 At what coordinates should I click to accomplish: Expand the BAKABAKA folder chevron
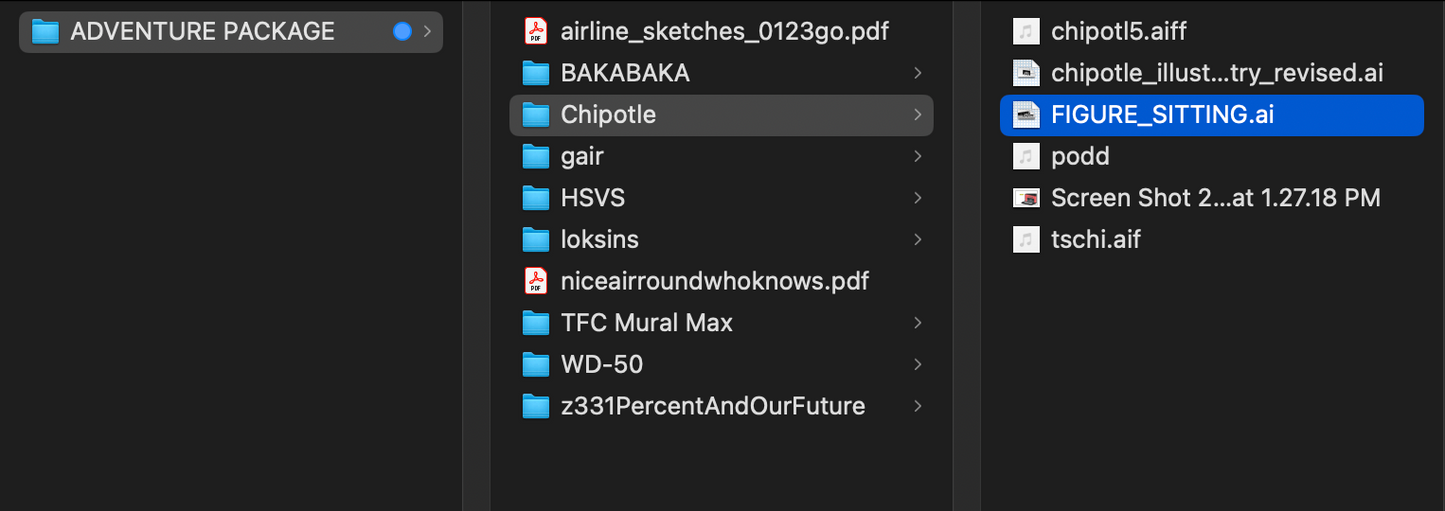click(x=917, y=73)
